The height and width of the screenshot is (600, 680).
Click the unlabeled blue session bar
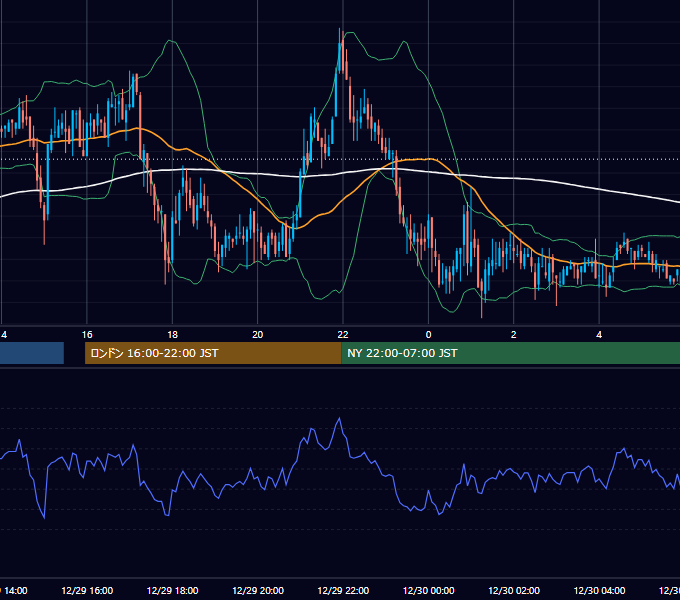point(32,353)
